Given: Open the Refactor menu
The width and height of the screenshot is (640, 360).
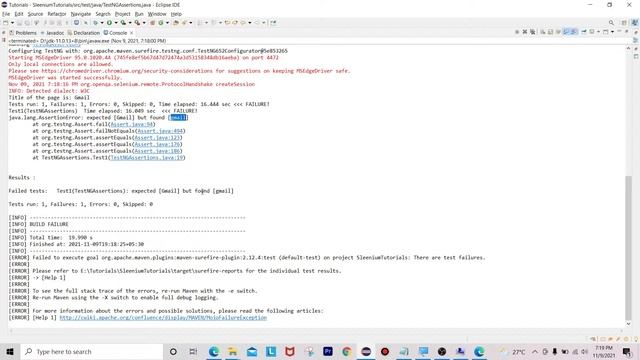Looking at the screenshot, I should [x=57, y=14].
